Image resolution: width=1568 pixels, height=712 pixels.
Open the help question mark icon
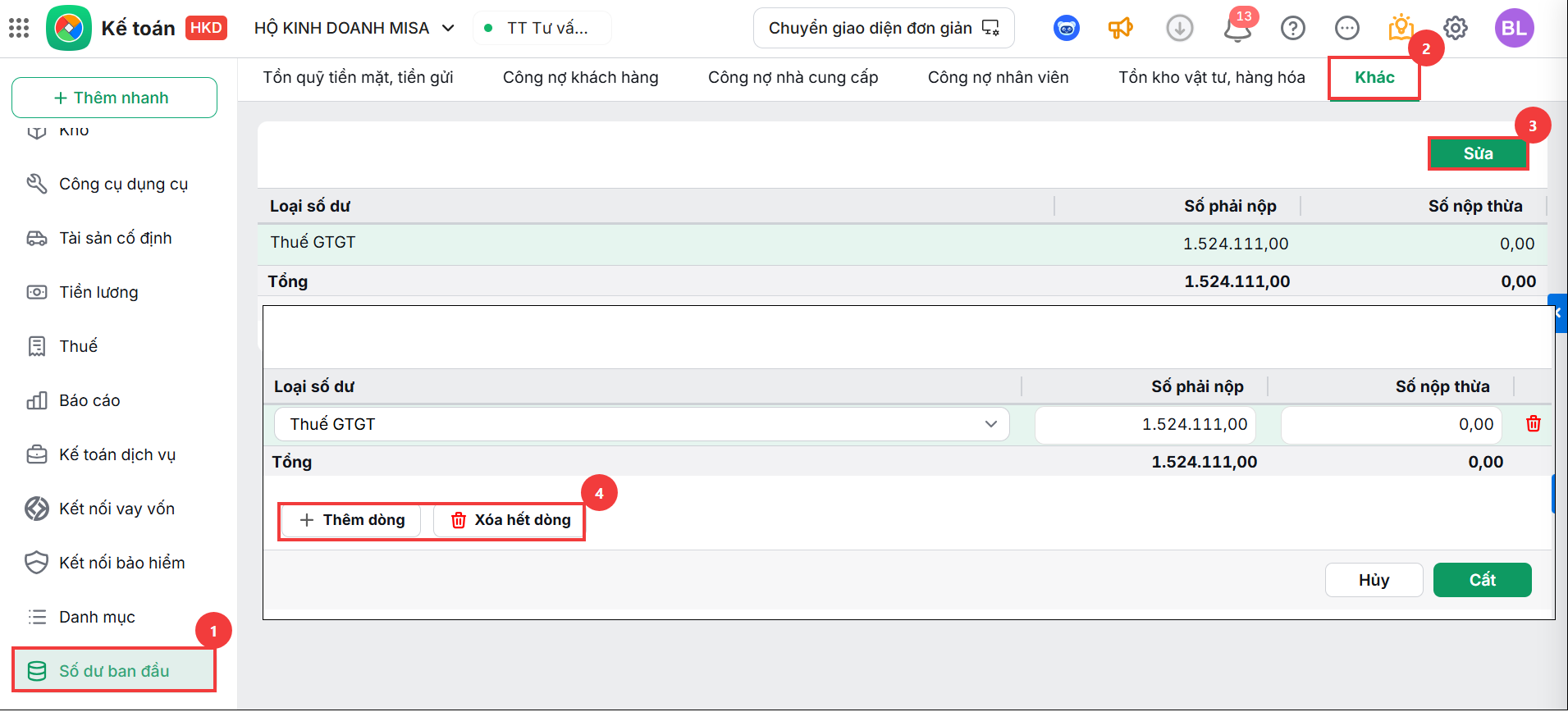coord(1293,28)
